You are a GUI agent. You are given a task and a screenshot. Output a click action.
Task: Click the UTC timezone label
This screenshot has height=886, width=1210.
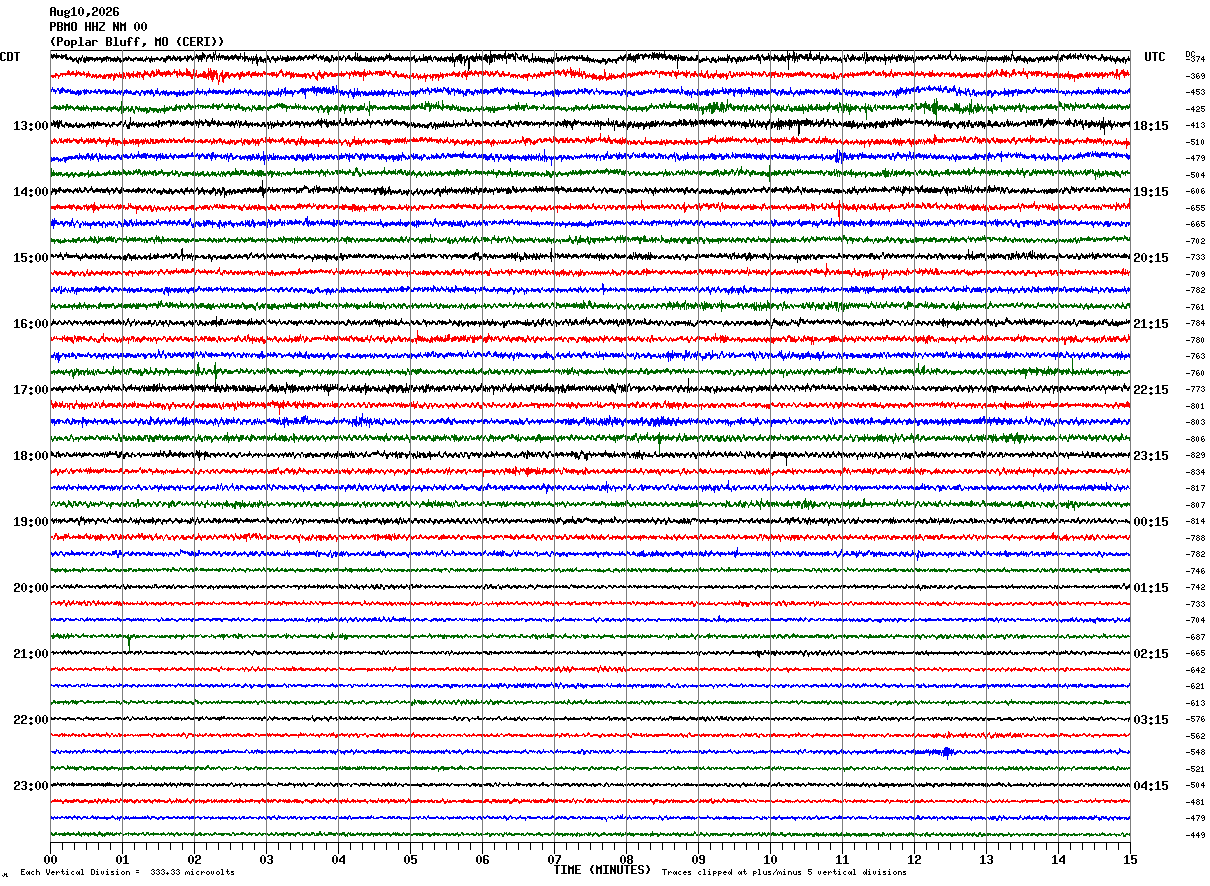pyautogui.click(x=1155, y=57)
